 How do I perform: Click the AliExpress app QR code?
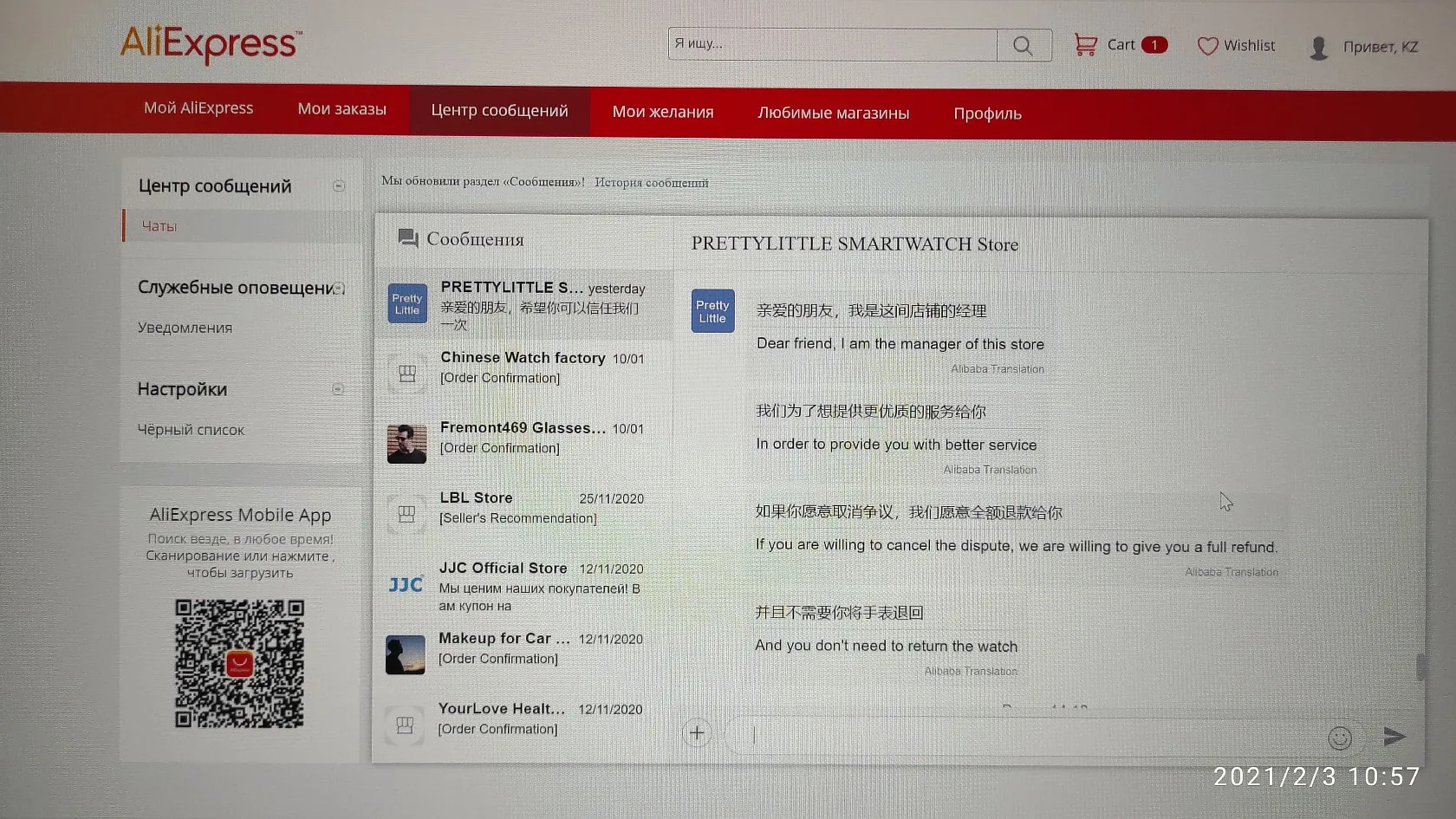click(239, 663)
